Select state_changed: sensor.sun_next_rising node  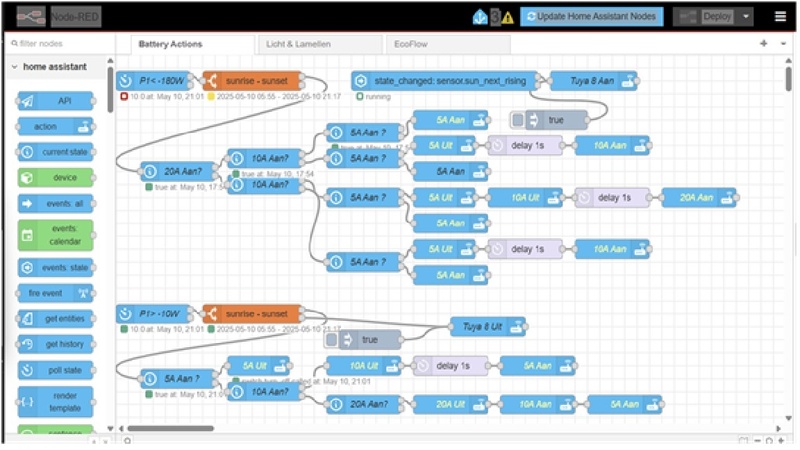tap(444, 81)
